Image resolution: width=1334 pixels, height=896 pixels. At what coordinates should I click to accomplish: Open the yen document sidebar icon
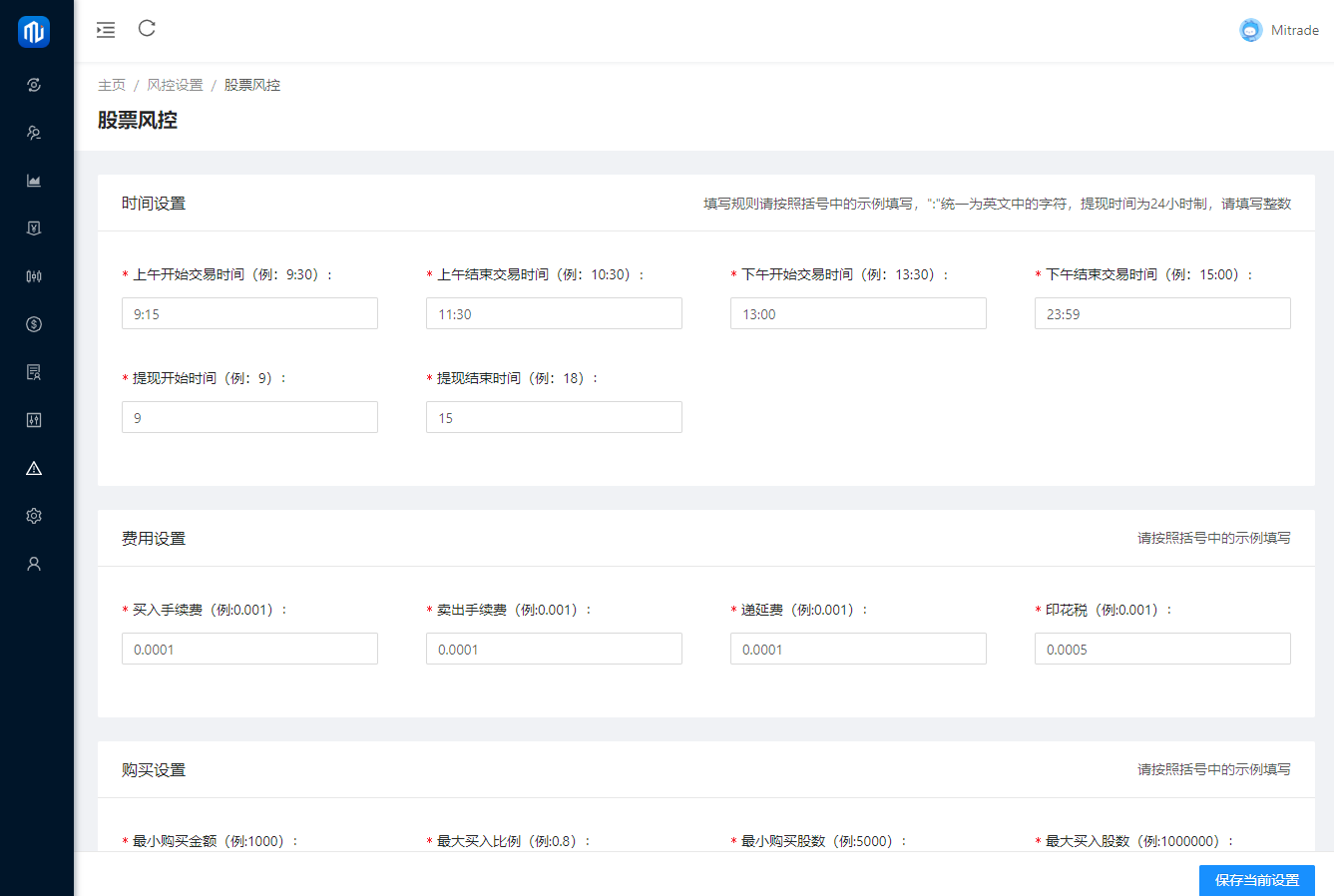tap(34, 228)
